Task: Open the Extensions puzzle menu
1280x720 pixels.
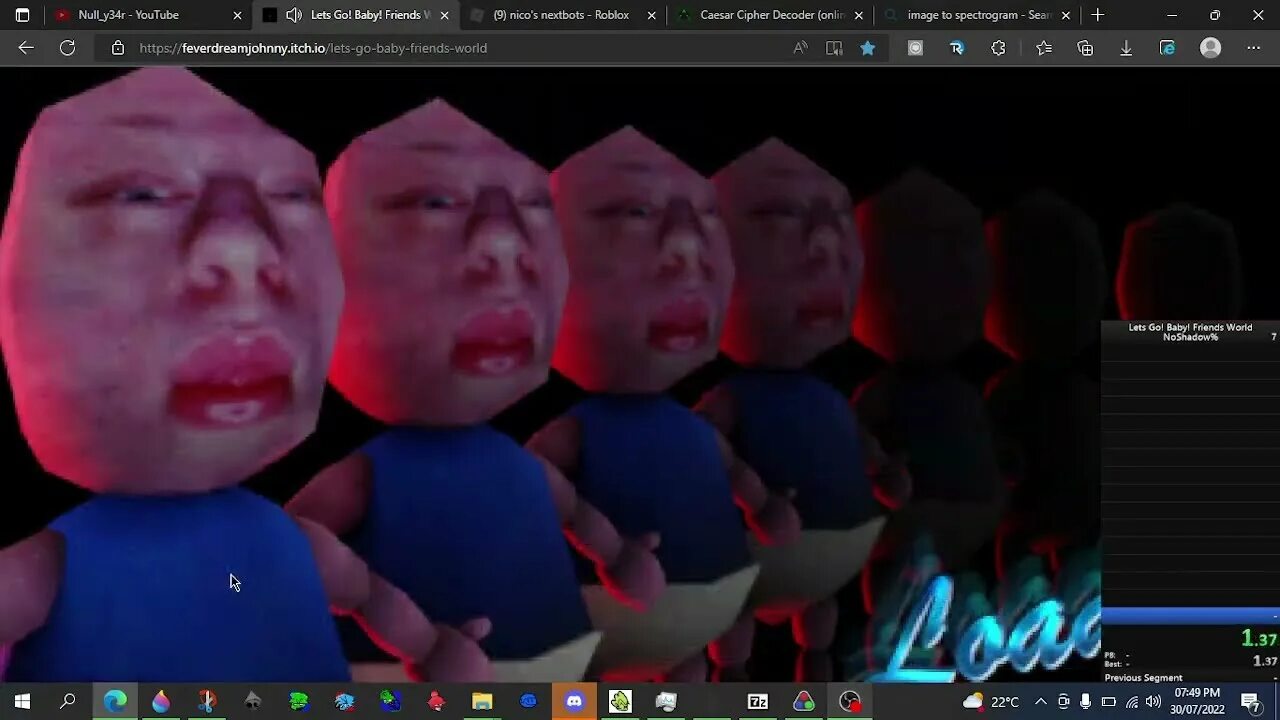Action: 998,48
